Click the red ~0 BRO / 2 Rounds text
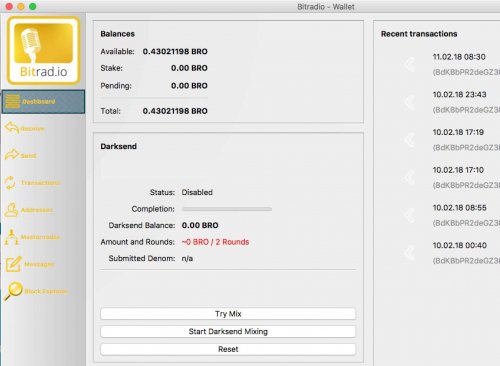Viewport: 500px width, 366px height. pyautogui.click(x=215, y=242)
